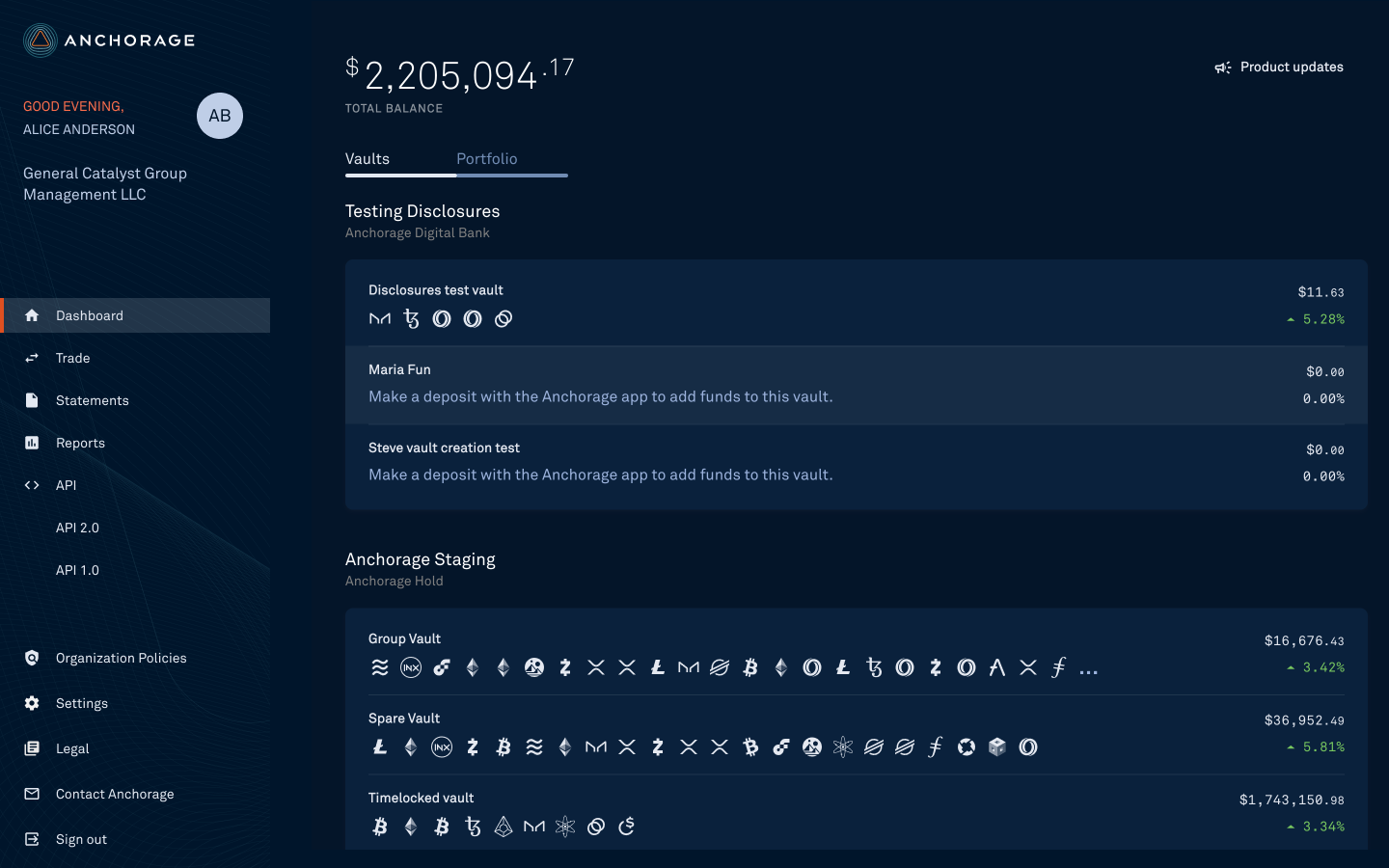Click the total balance $2,205,094.17
The image size is (1389, 868).
click(460, 74)
